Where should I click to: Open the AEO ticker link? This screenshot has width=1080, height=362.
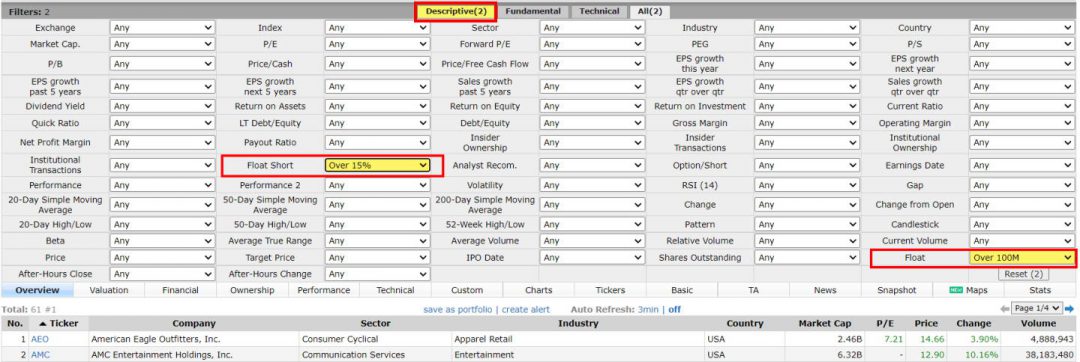(40, 339)
